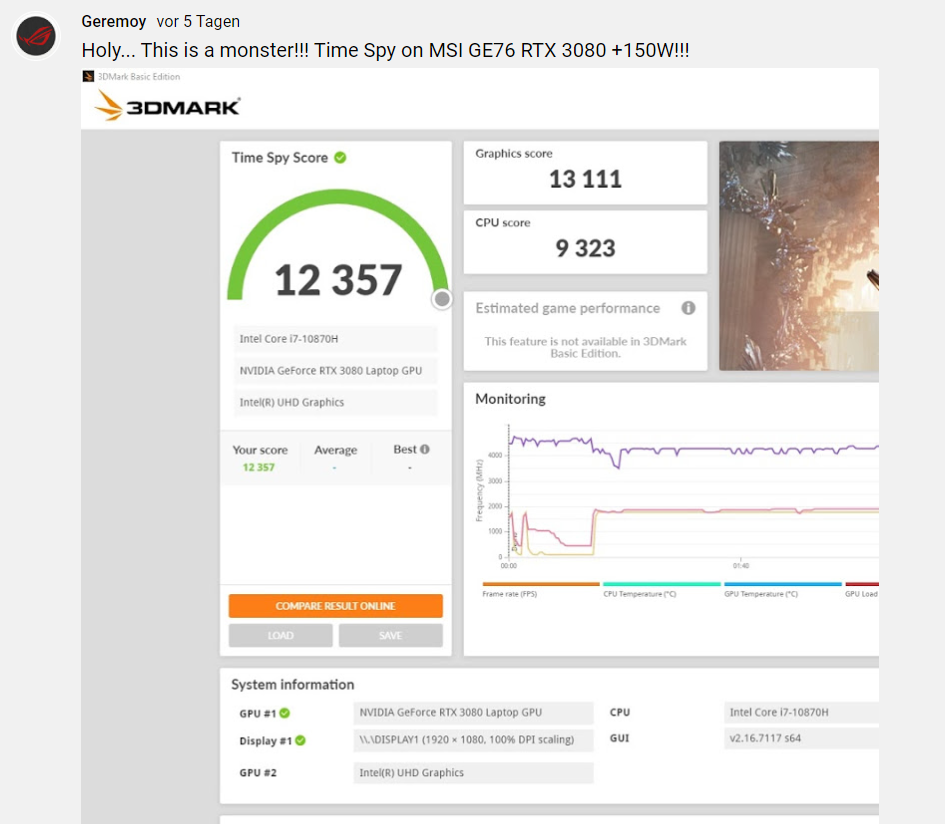
Task: Click the CPU score panel showing 9 323
Action: (585, 241)
